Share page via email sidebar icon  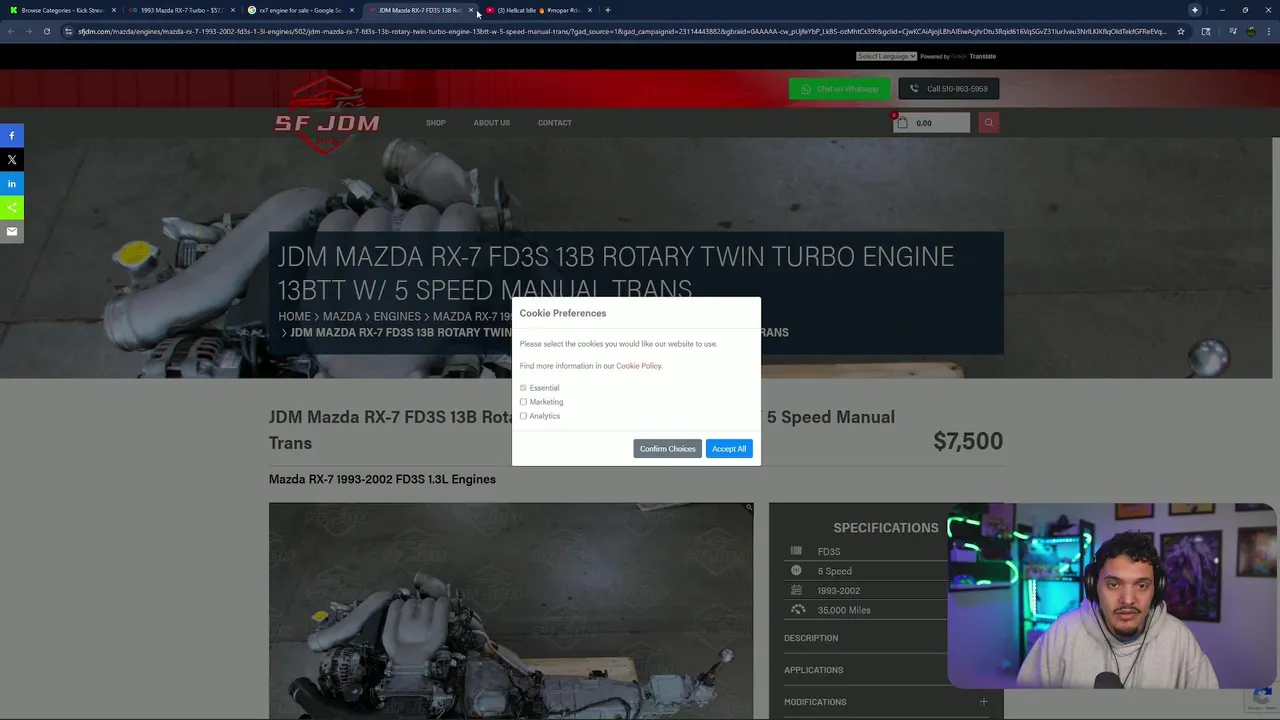[x=12, y=231]
